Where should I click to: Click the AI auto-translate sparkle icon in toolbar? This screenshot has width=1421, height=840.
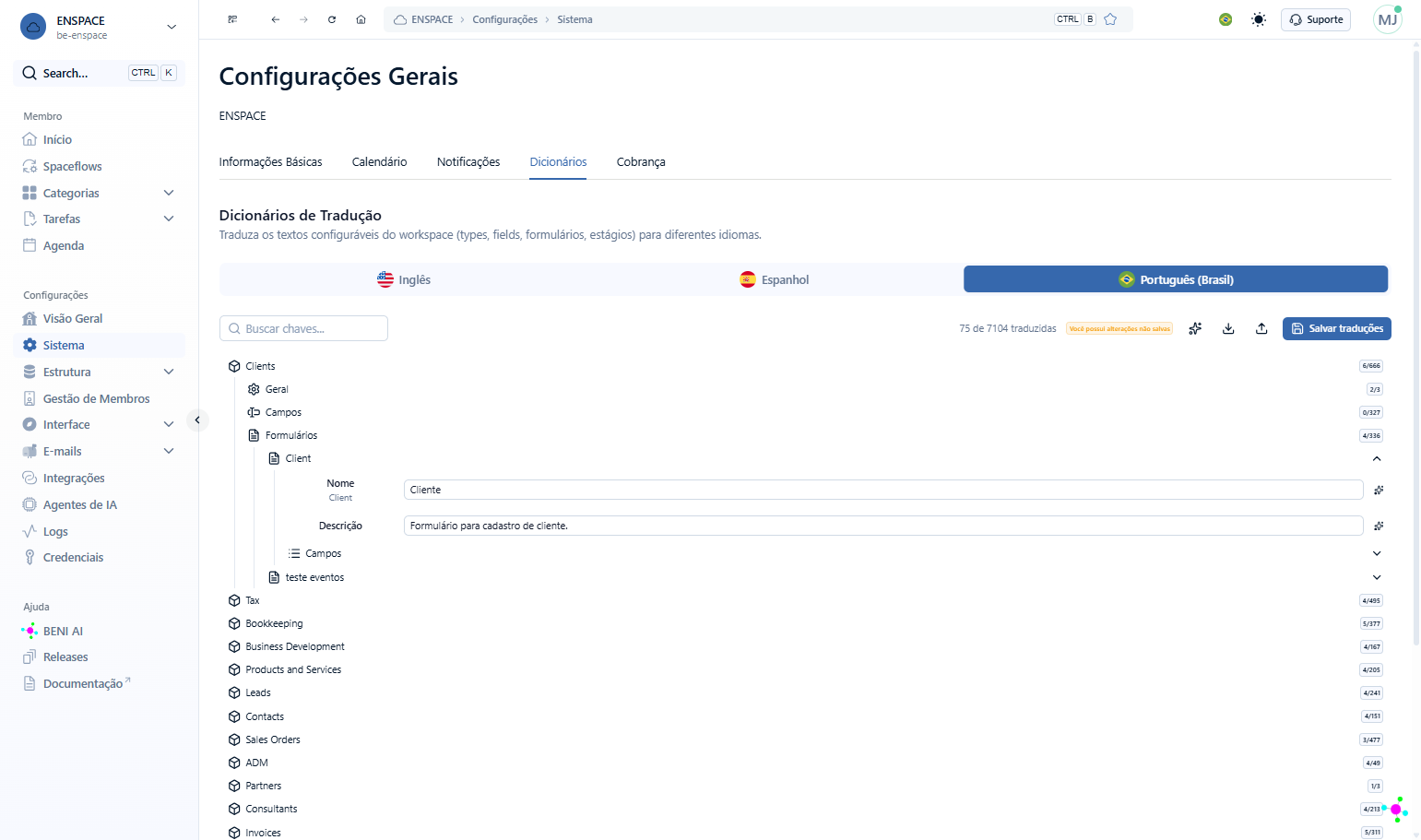[1195, 328]
